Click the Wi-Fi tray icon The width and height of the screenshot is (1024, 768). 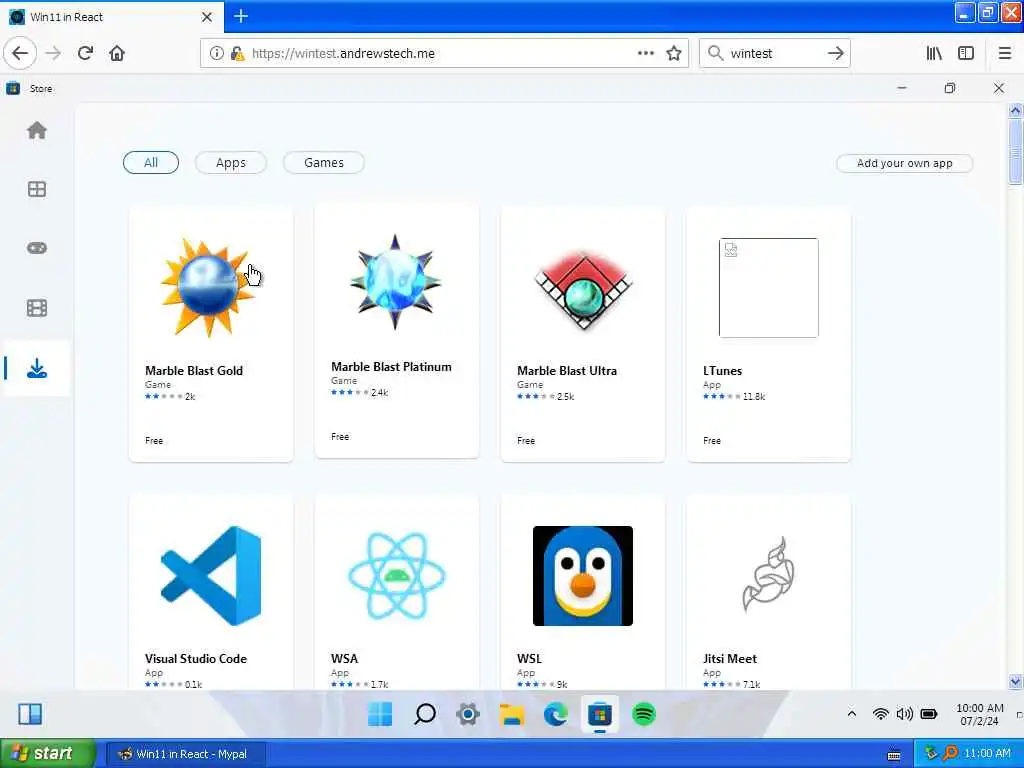tap(880, 714)
